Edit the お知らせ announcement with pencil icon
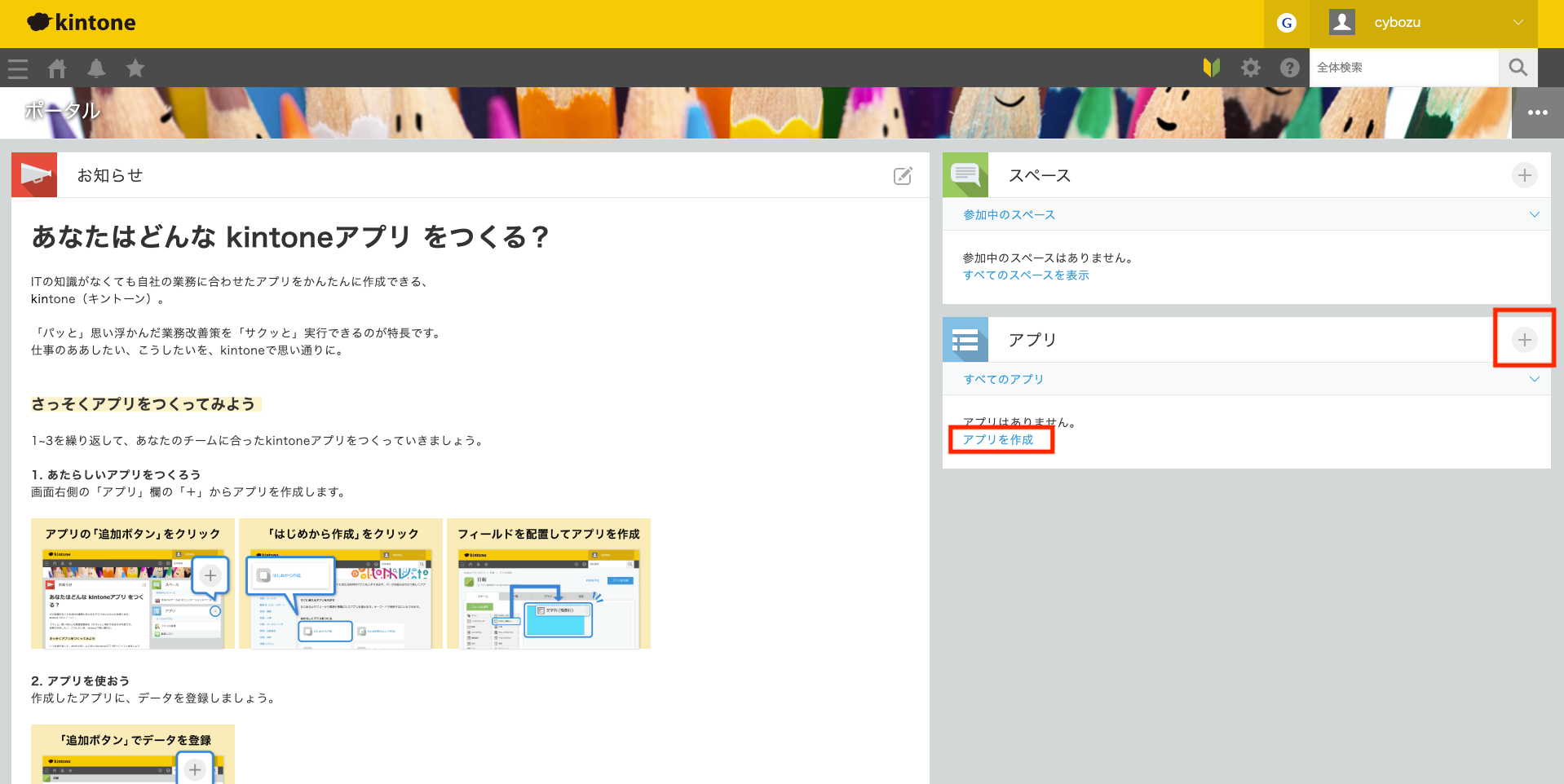 click(x=903, y=175)
